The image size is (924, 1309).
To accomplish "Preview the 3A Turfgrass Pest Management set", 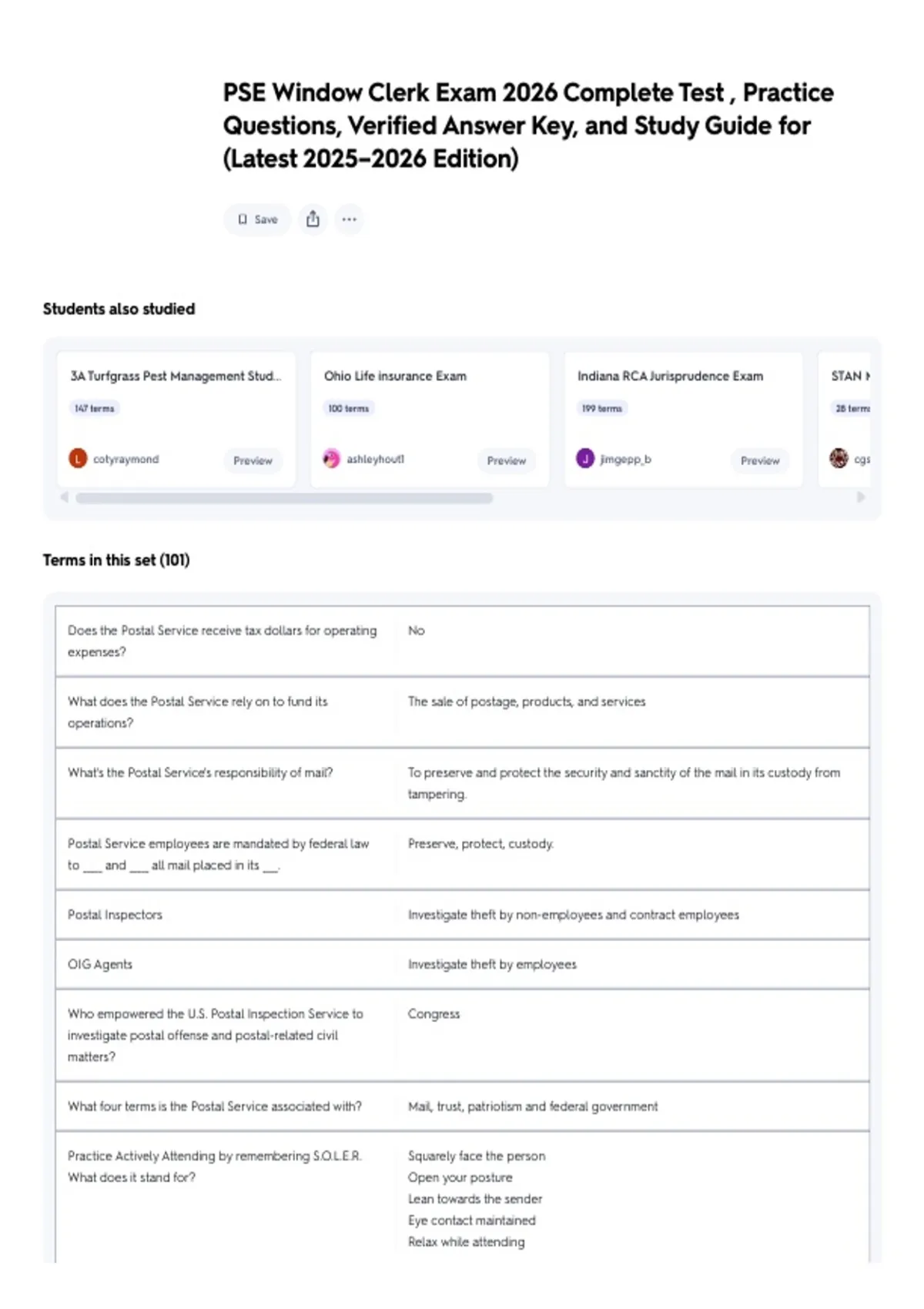I will tap(253, 460).
